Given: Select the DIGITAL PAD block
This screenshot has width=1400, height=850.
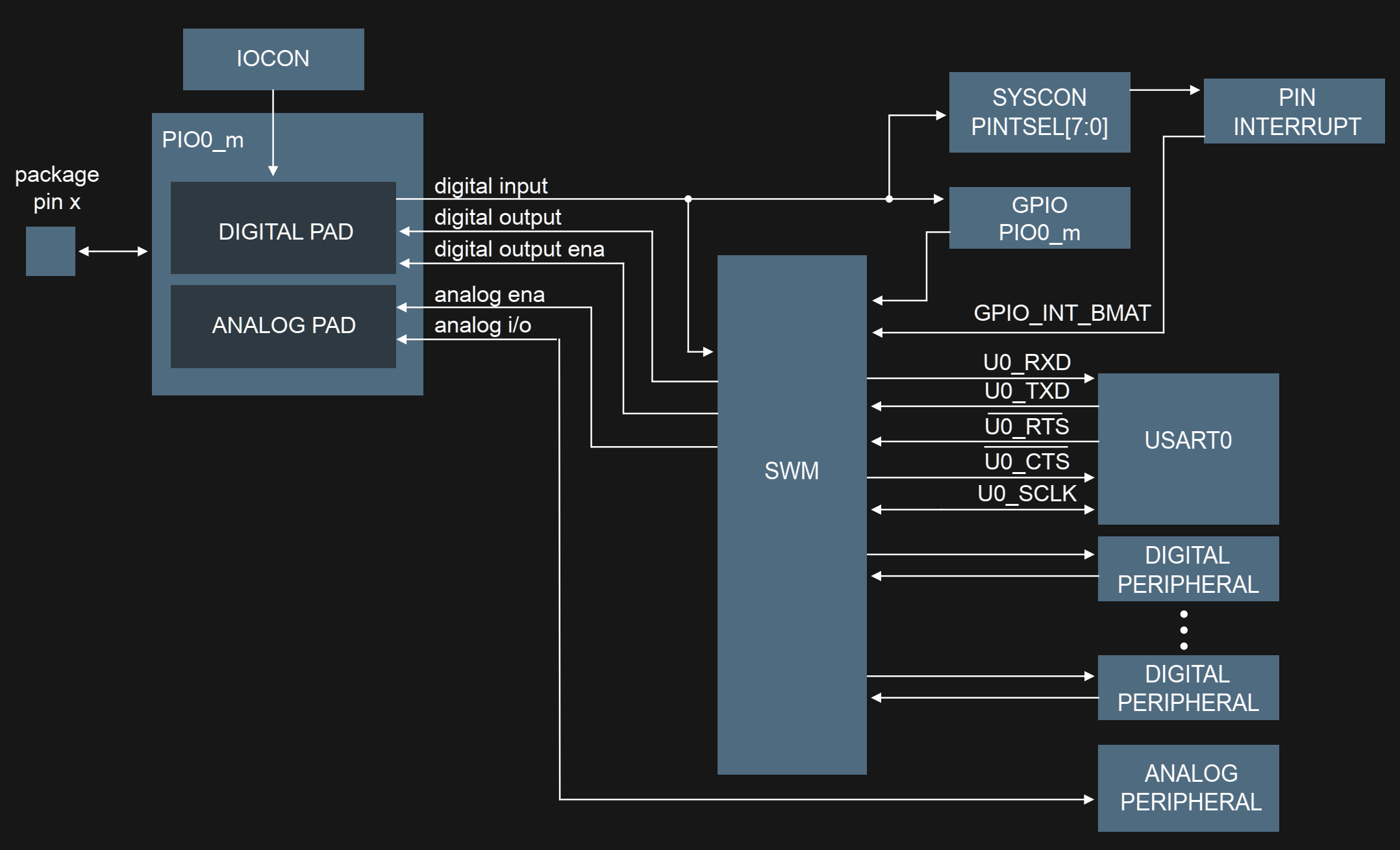Looking at the screenshot, I should click(284, 228).
